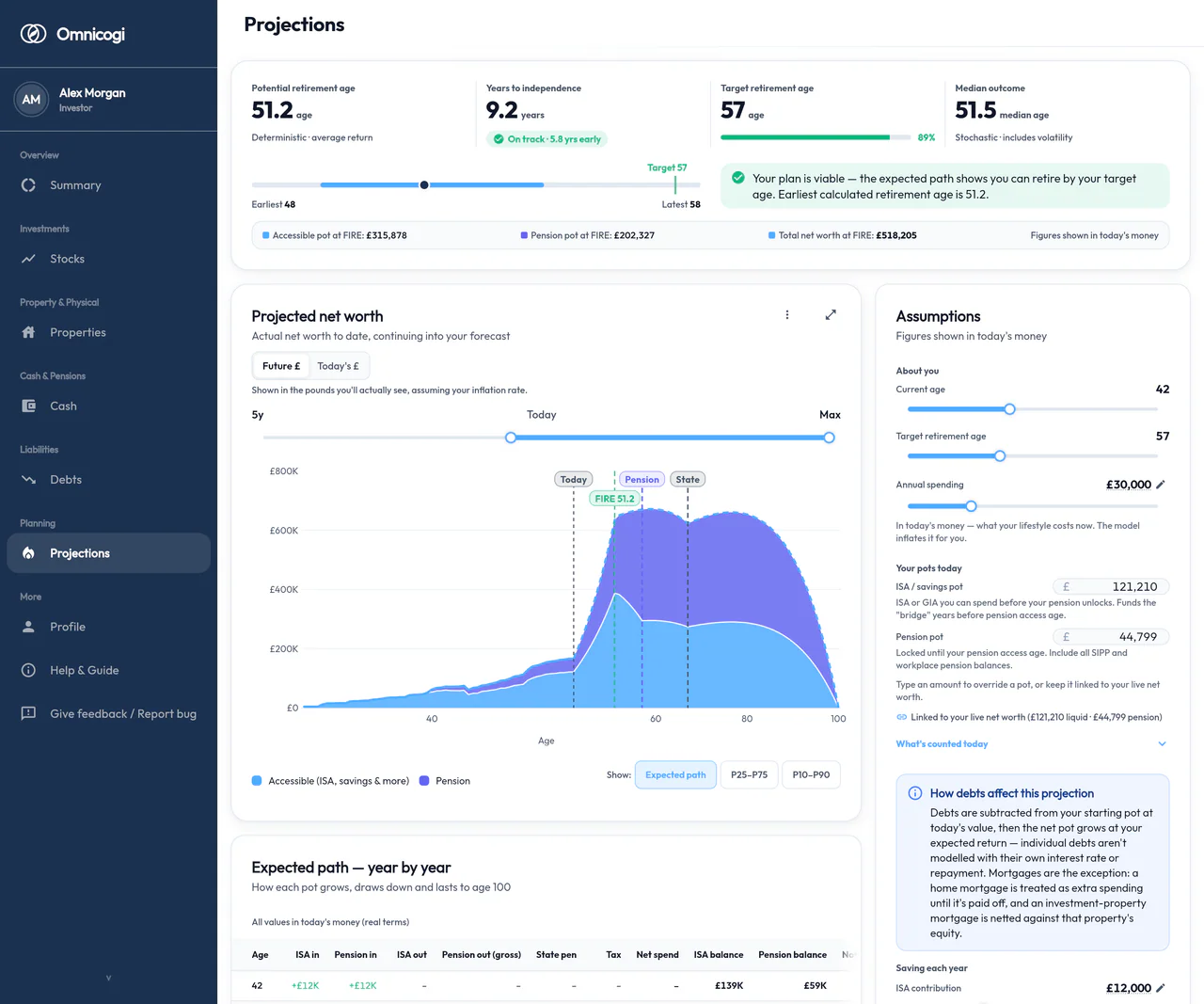Show the Expected path view
The height and width of the screenshot is (1004, 1204).
(675, 775)
